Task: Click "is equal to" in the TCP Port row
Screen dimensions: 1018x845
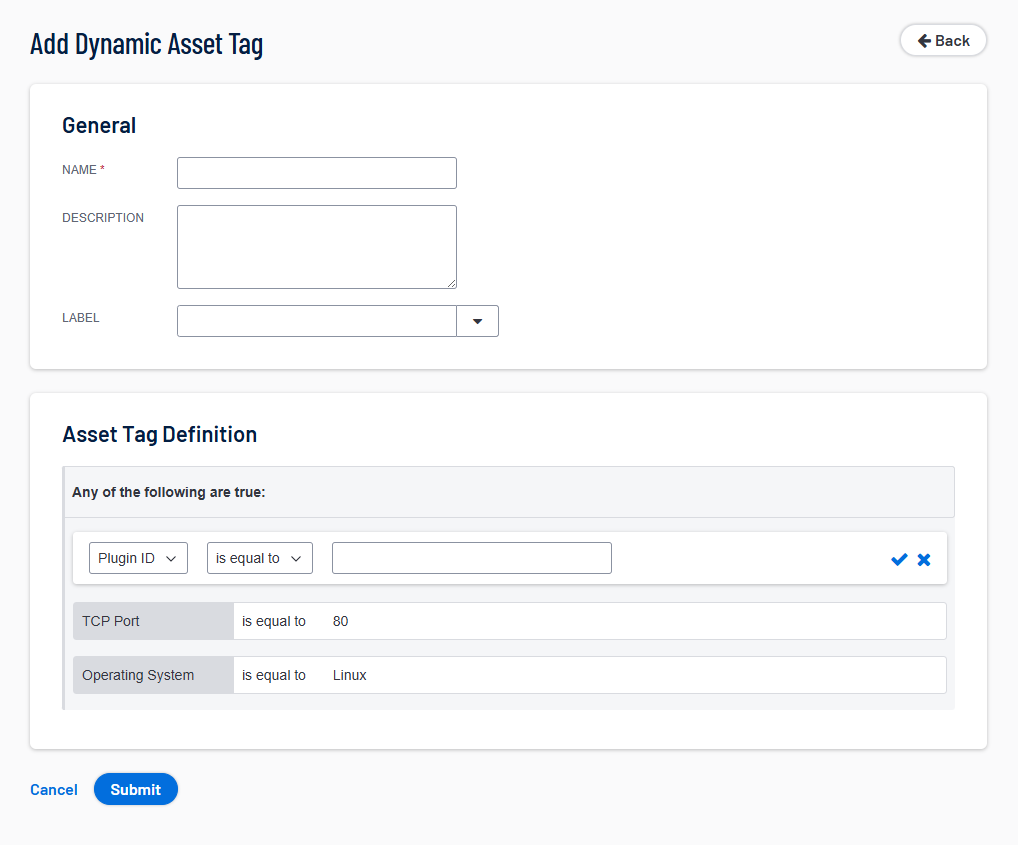Action: 274,621
